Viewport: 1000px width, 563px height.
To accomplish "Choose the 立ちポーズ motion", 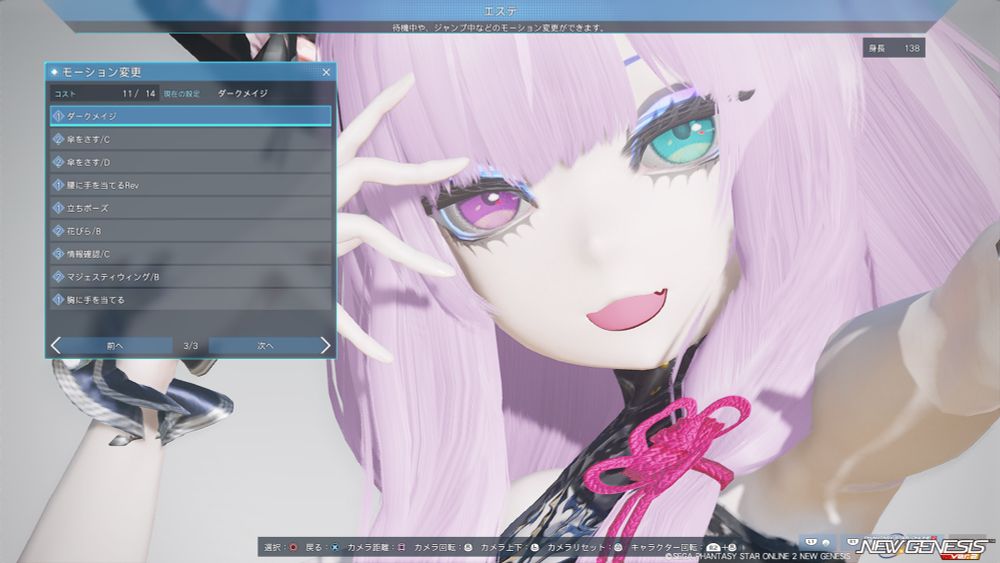I will point(191,208).
